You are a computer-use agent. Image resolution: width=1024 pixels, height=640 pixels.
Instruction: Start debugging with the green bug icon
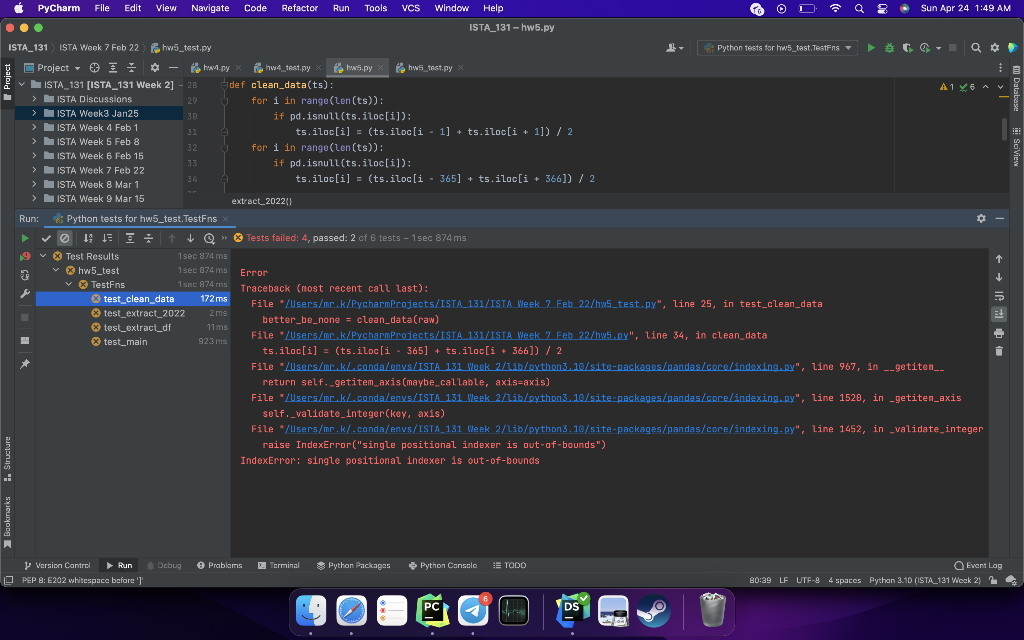coord(889,47)
